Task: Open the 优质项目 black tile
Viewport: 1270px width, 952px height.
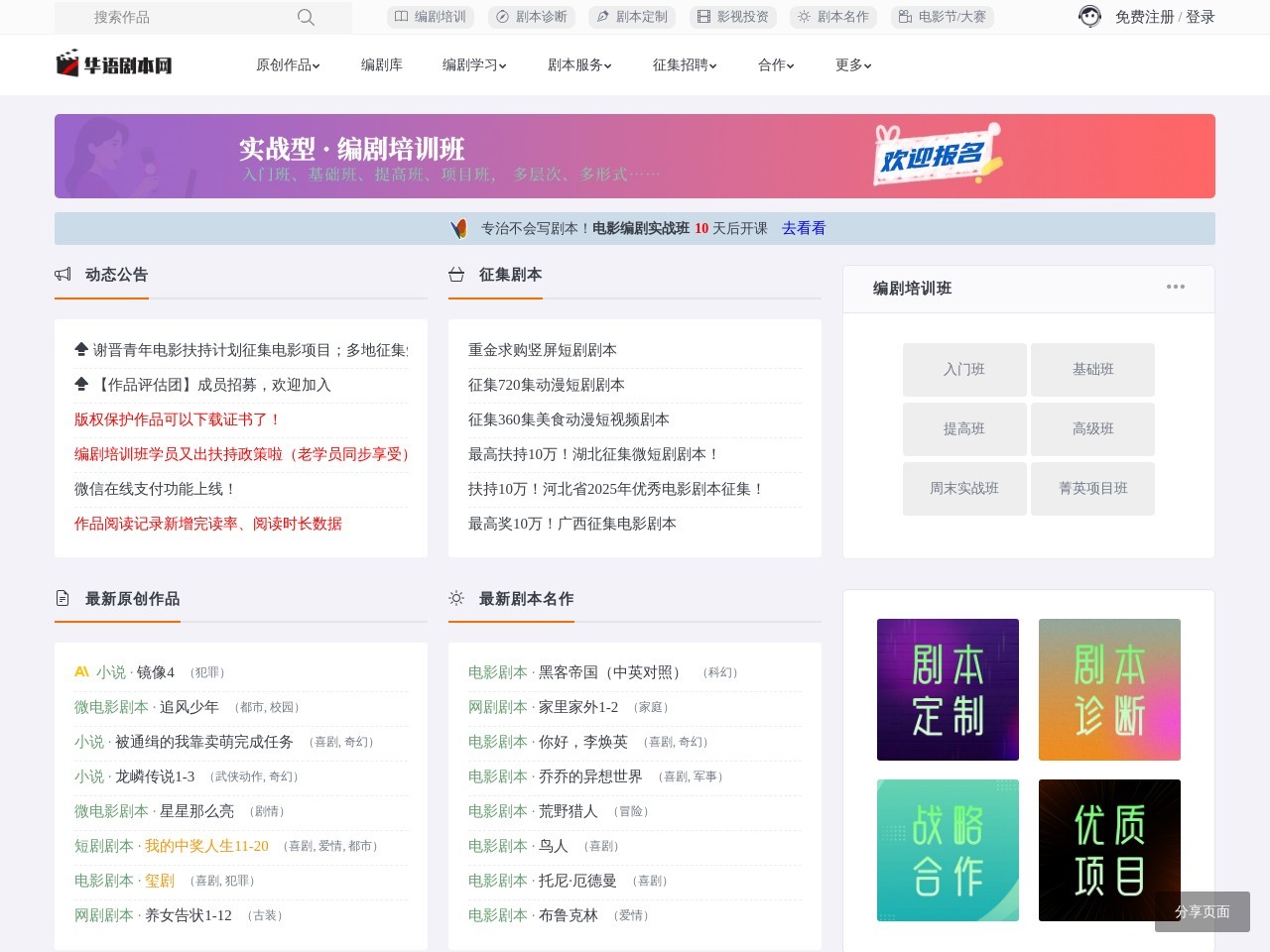Action: [1109, 850]
